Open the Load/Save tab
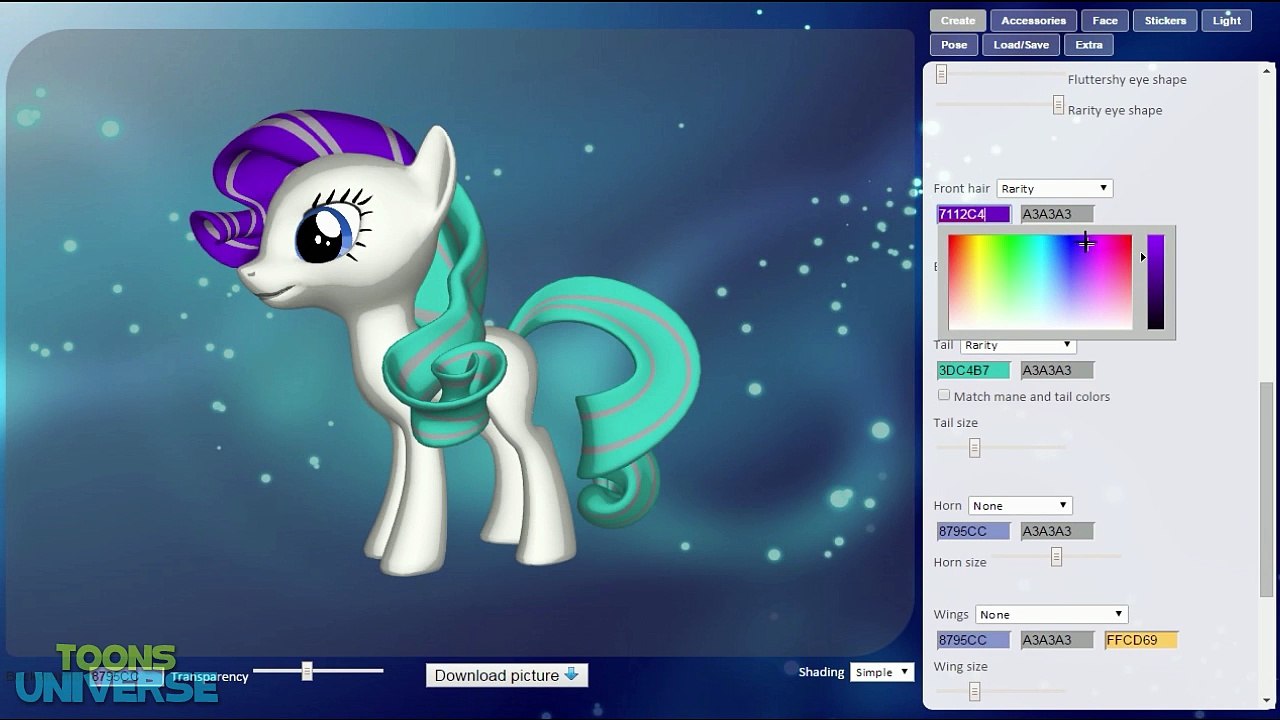This screenshot has height=720, width=1280. 1021,45
